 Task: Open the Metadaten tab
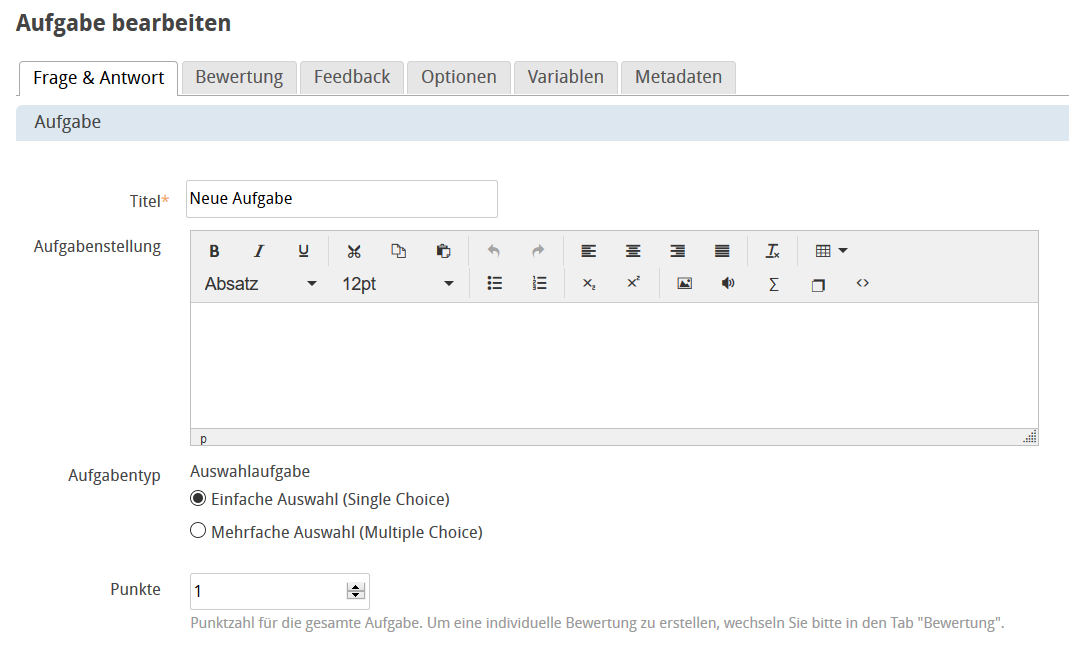pyautogui.click(x=677, y=76)
